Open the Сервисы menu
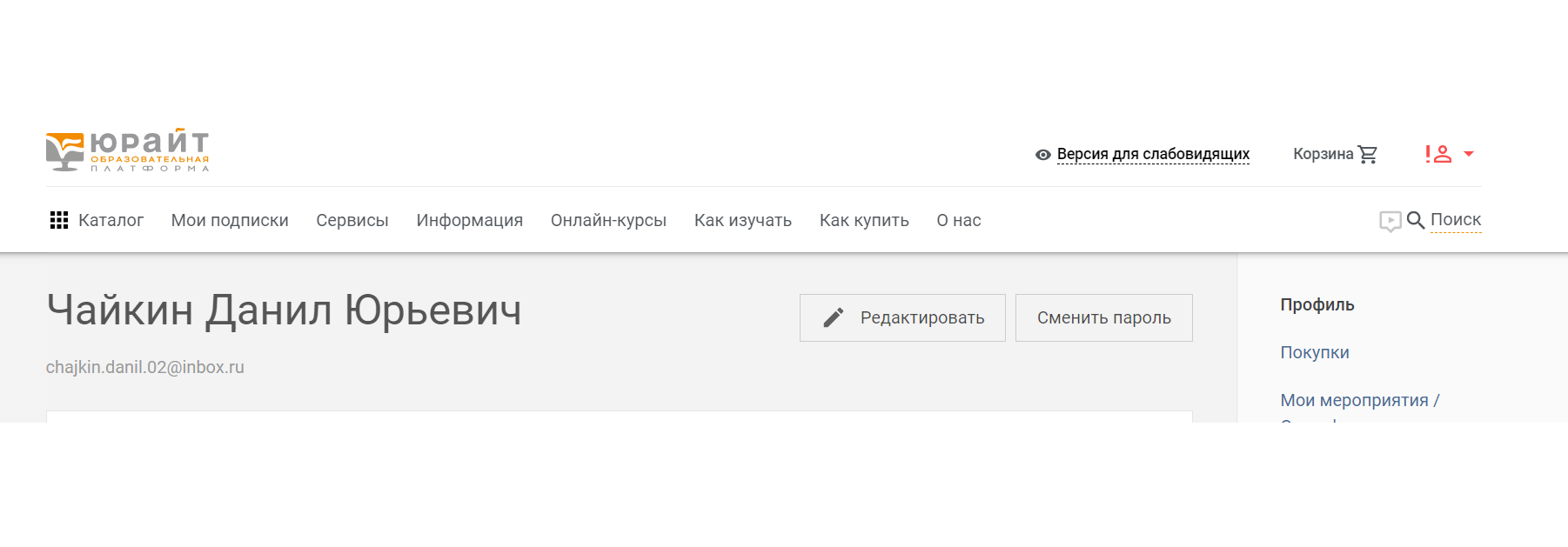The width and height of the screenshot is (1568, 547). point(352,220)
